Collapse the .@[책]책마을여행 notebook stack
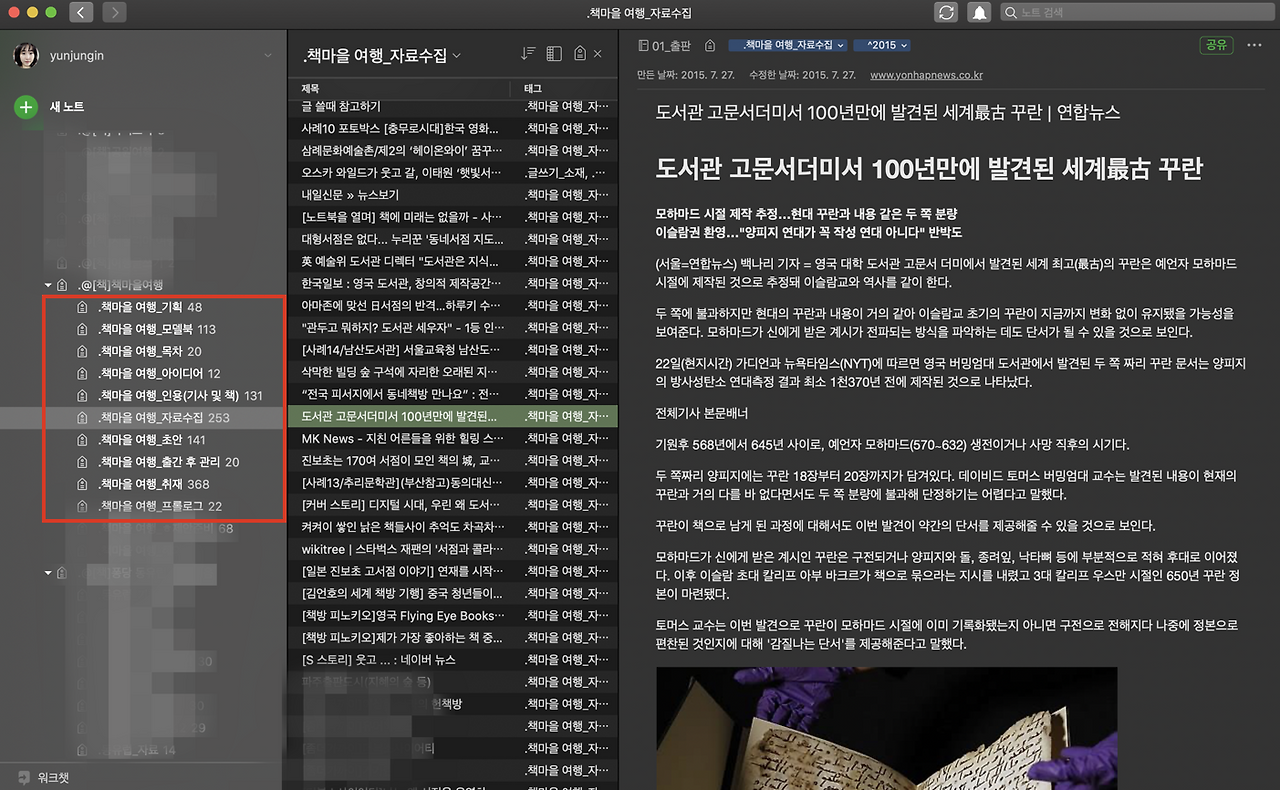 pos(48,286)
